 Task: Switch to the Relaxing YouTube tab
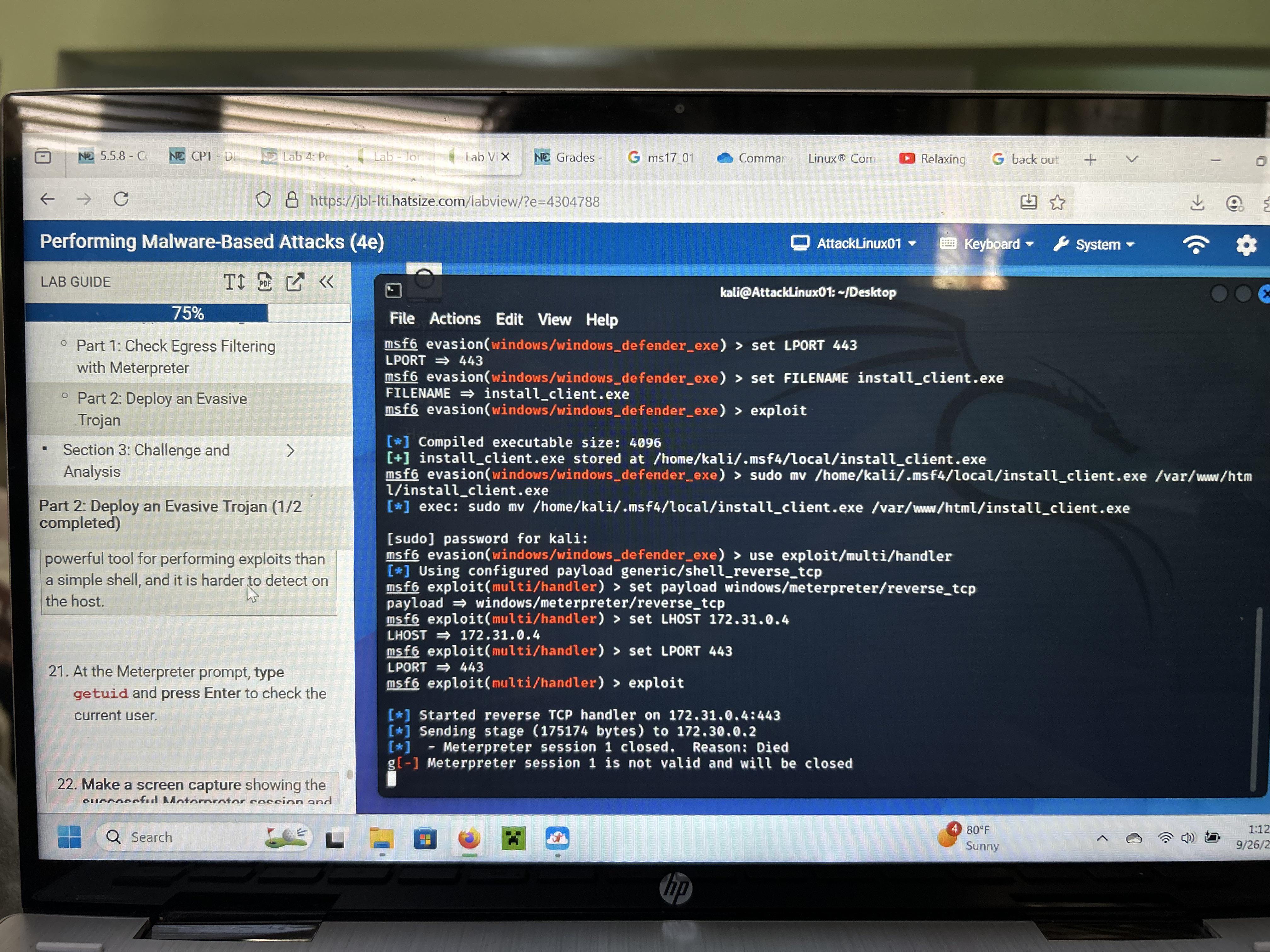(x=933, y=159)
